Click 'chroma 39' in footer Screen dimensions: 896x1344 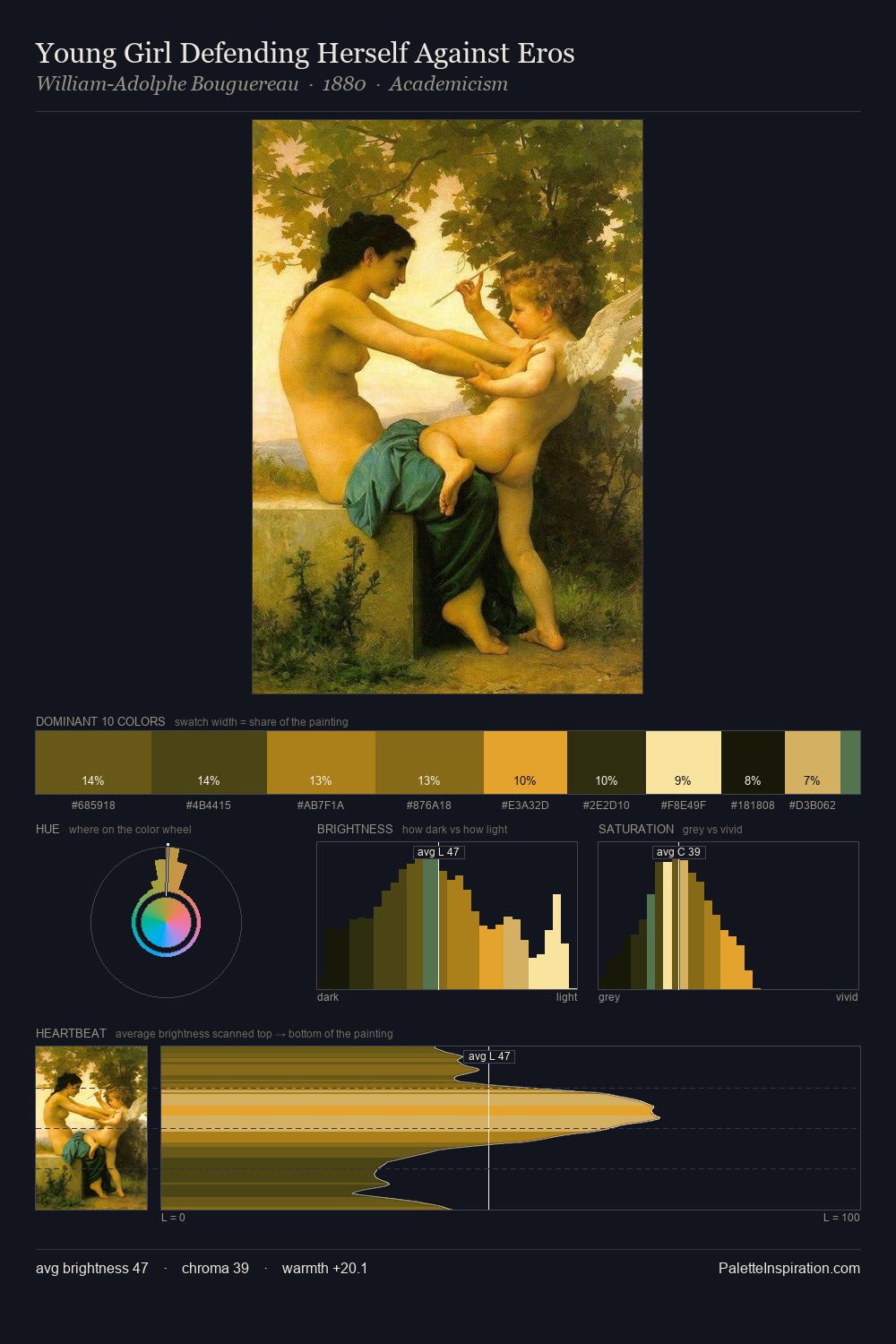point(215,1268)
